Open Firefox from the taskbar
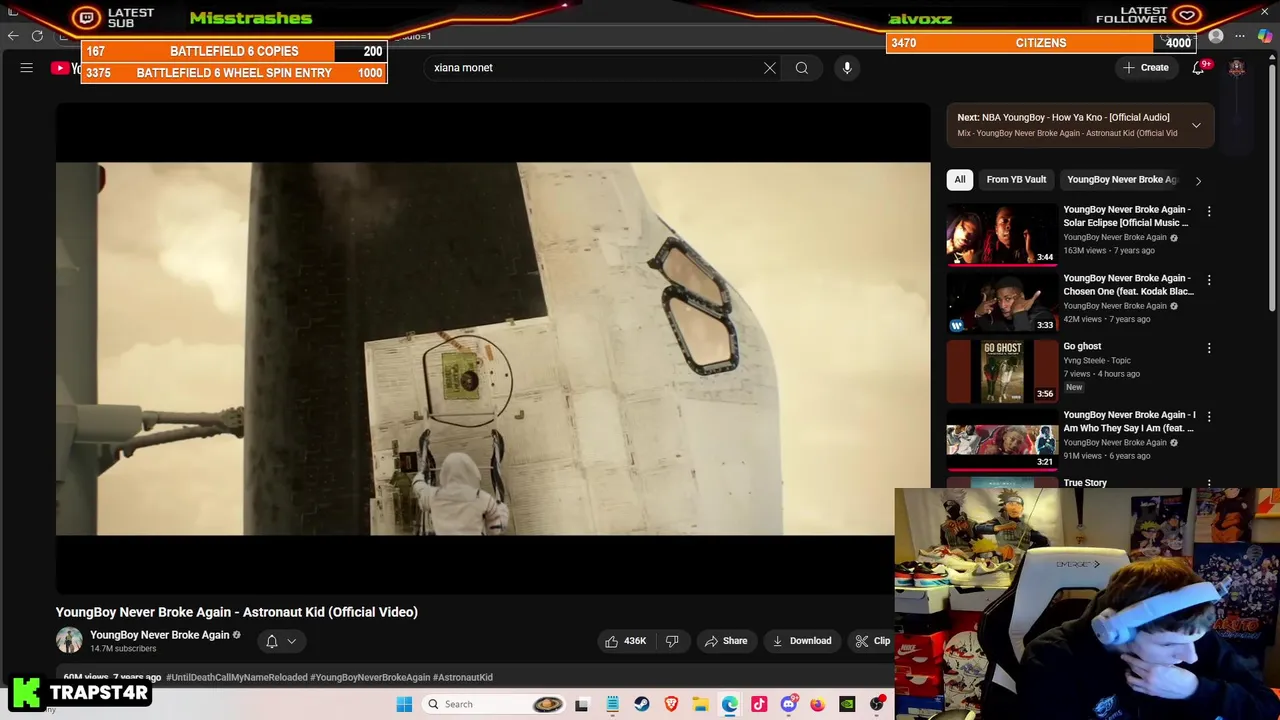 pos(818,704)
